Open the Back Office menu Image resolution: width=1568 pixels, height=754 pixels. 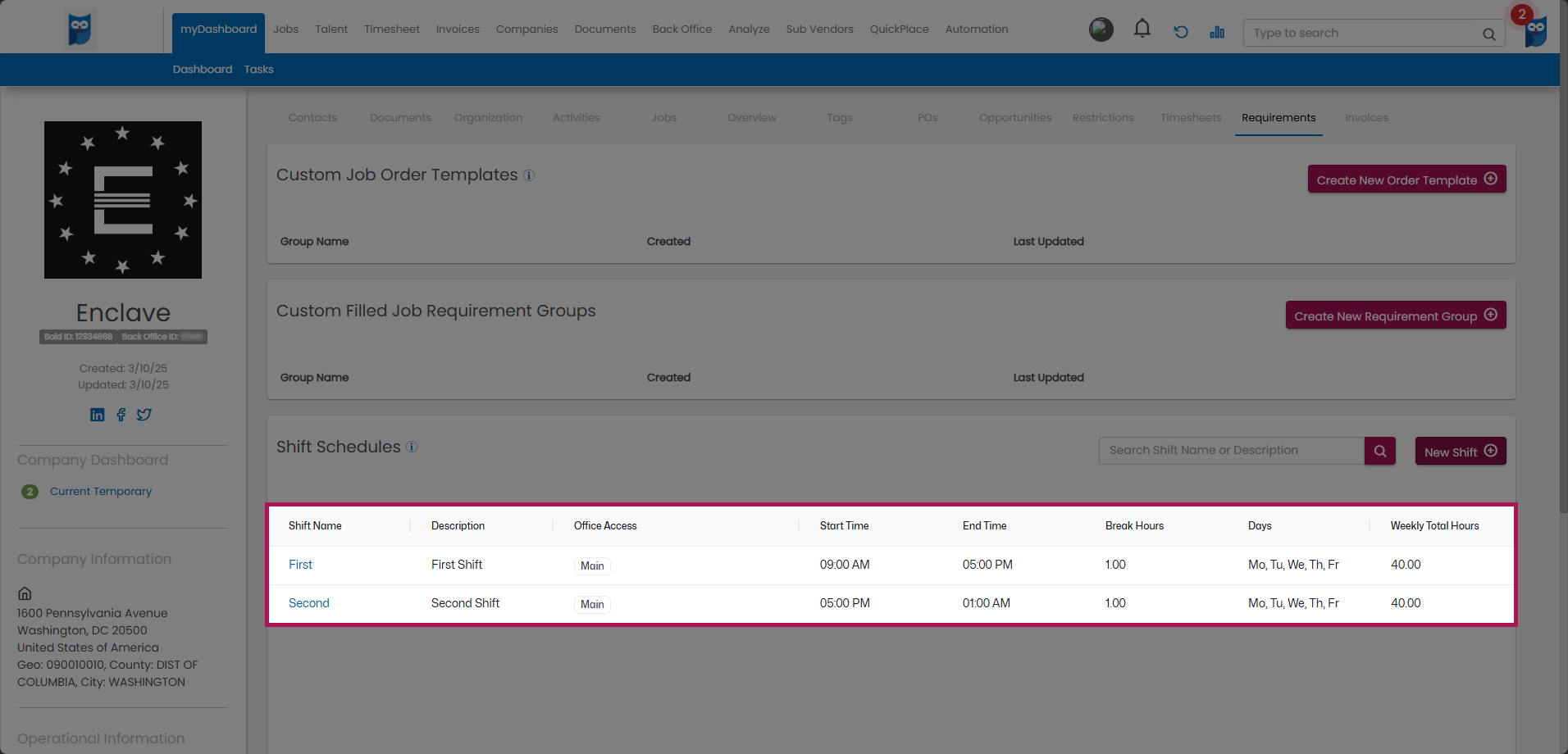point(681,30)
